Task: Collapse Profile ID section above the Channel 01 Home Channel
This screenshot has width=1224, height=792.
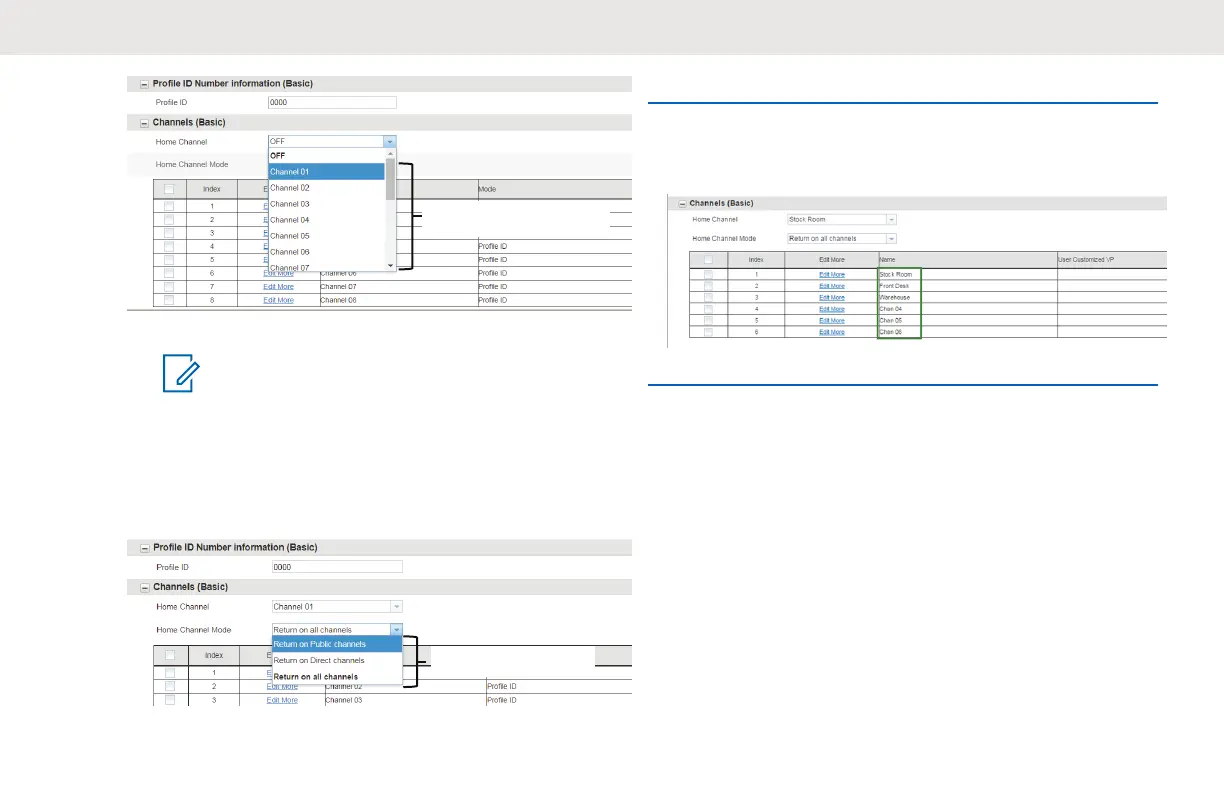Action: point(144,548)
